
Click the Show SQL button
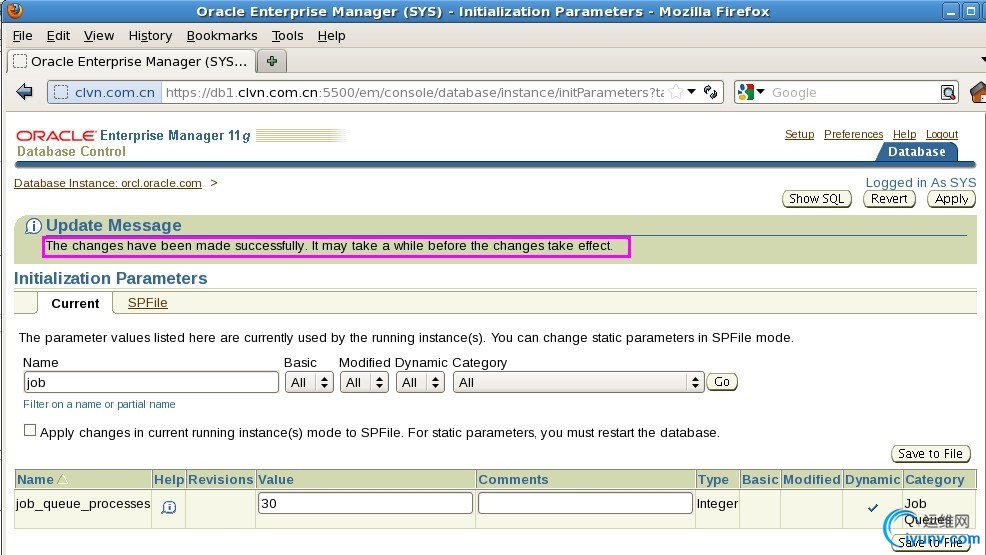coord(816,199)
